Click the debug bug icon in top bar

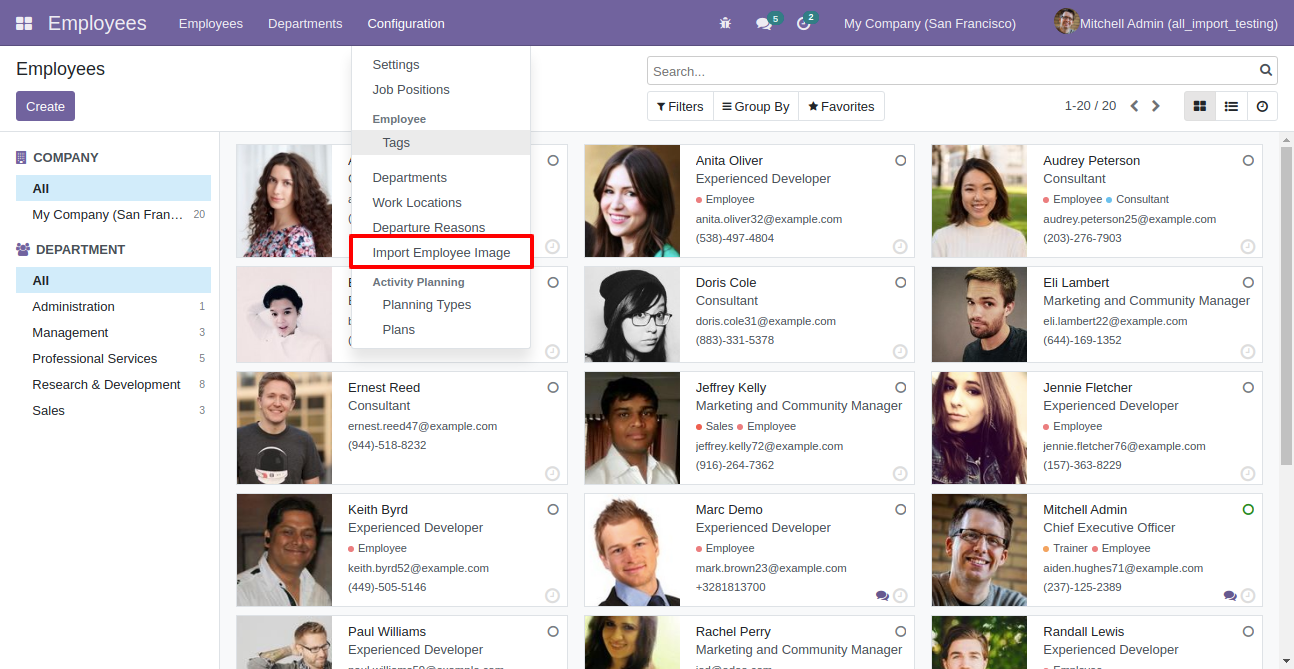point(725,23)
